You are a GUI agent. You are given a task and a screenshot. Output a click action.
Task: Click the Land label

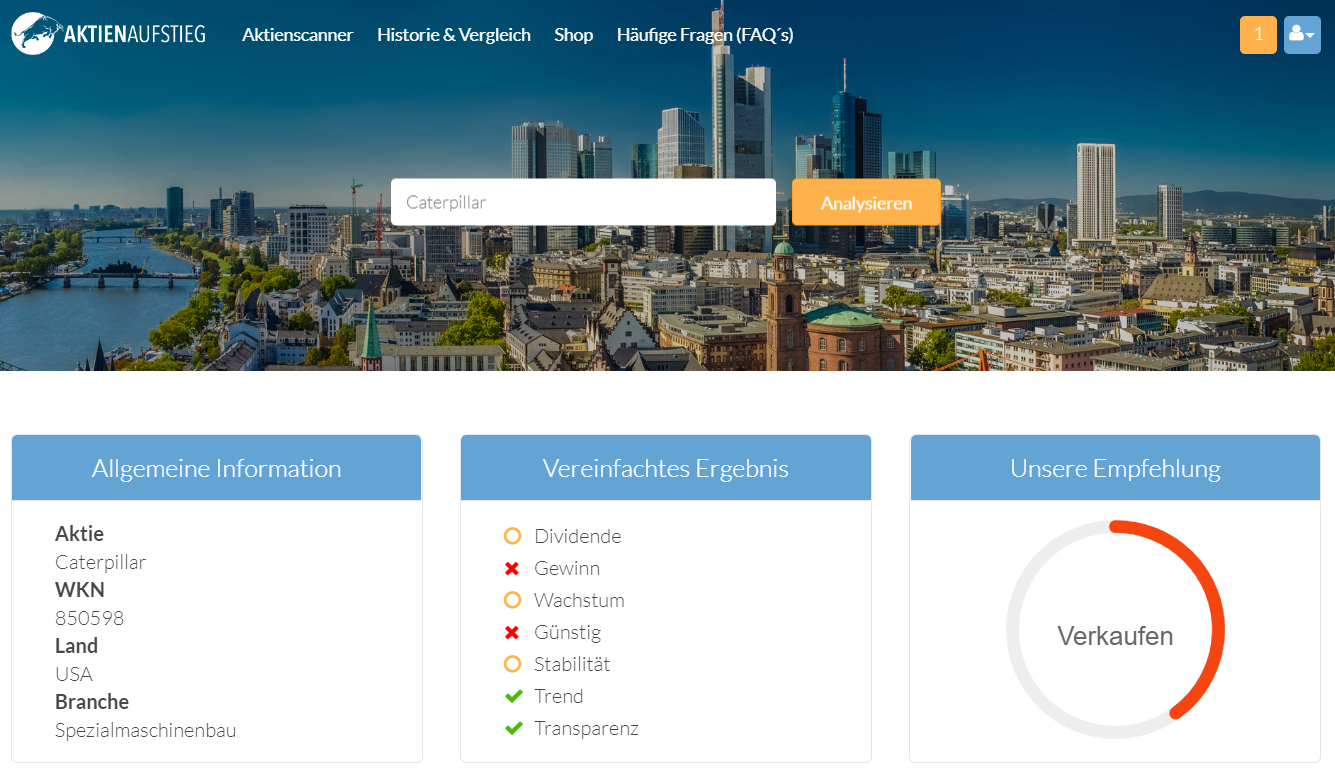click(76, 646)
